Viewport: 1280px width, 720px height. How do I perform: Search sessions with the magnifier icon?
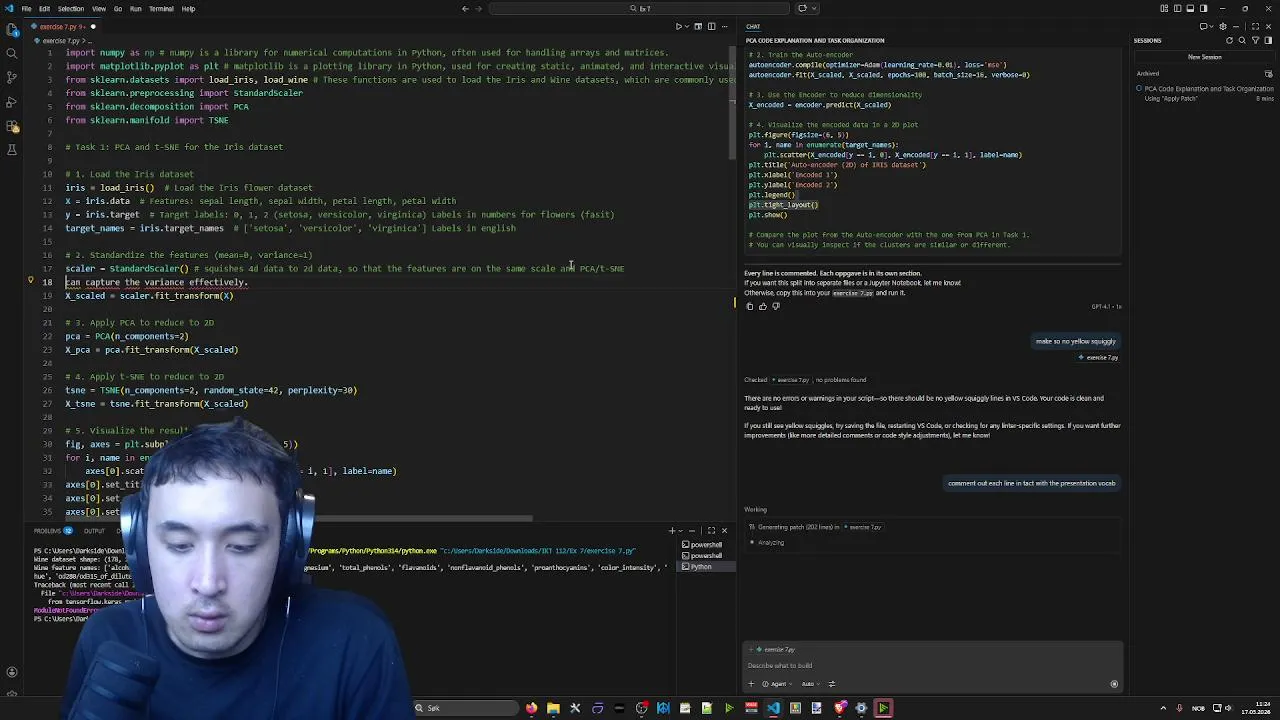[x=1242, y=40]
